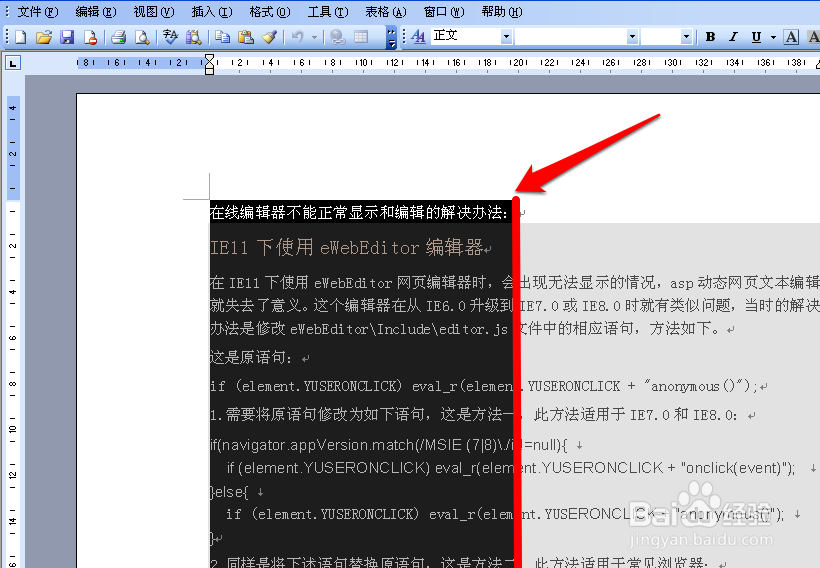
Task: Open the font size dropdown arrow
Action: [x=686, y=37]
